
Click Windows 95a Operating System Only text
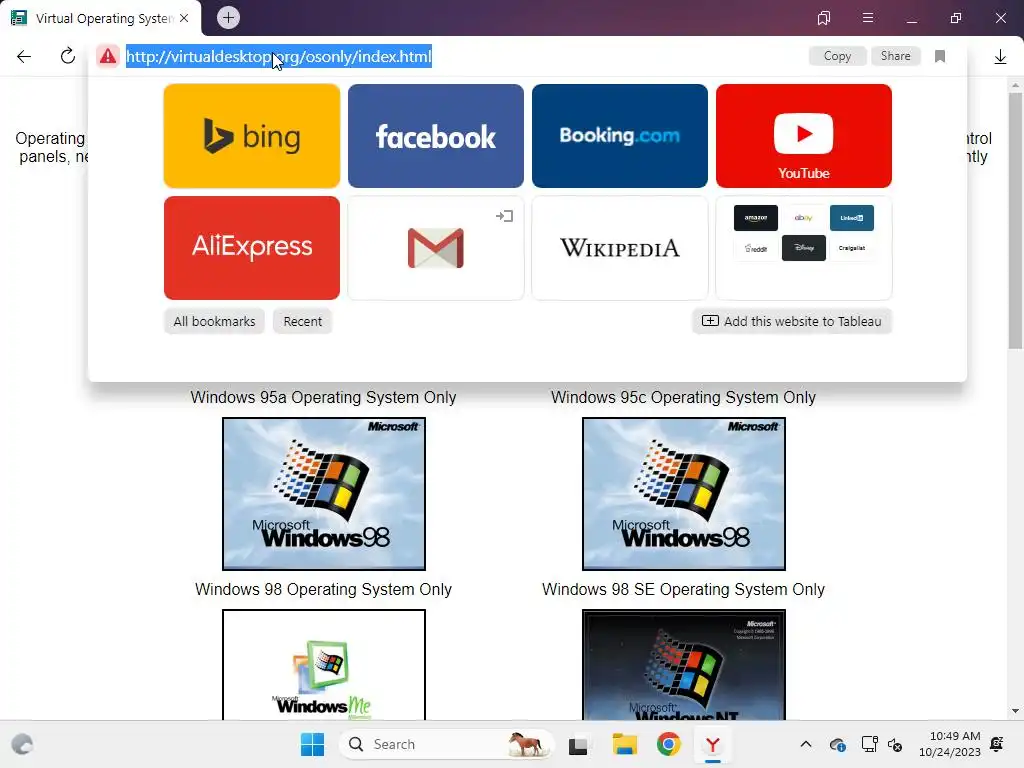click(323, 397)
